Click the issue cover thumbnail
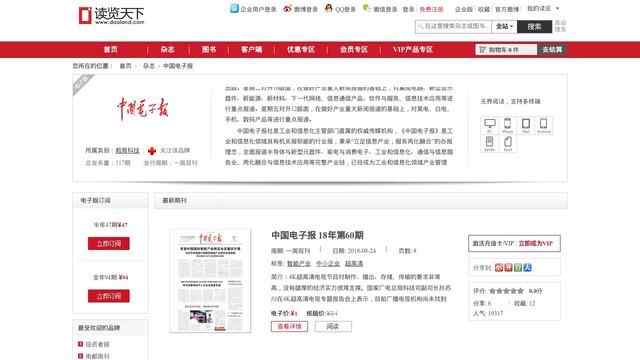Screen dimensions: 640x360 coord(210,281)
